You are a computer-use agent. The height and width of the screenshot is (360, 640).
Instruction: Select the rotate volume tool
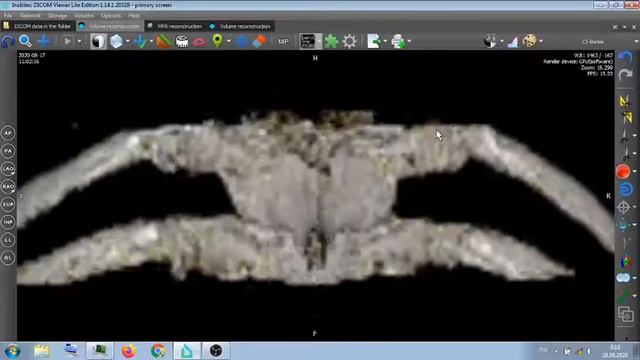pos(8,41)
